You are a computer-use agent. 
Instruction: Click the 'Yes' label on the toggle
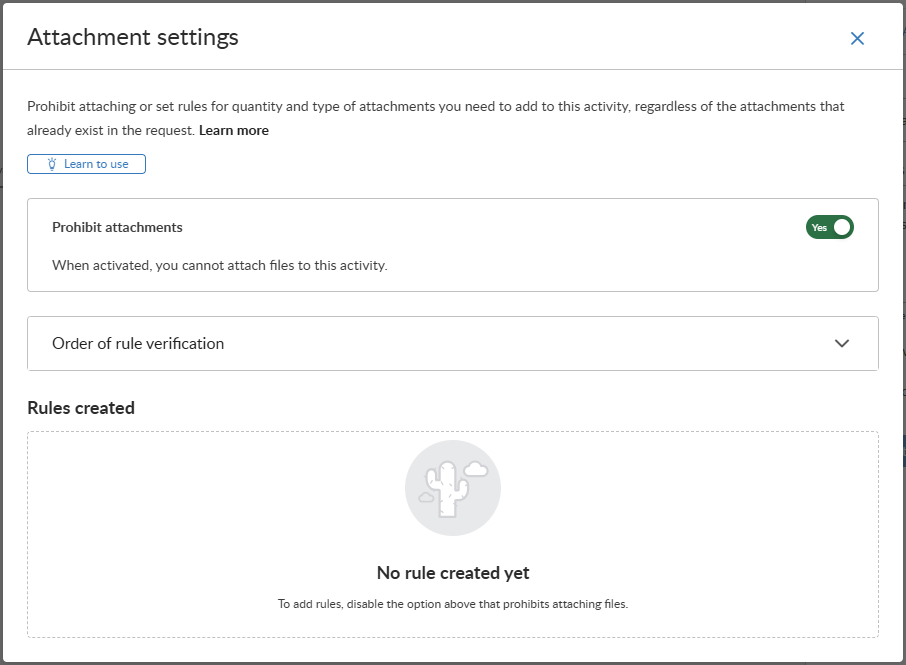coord(819,227)
